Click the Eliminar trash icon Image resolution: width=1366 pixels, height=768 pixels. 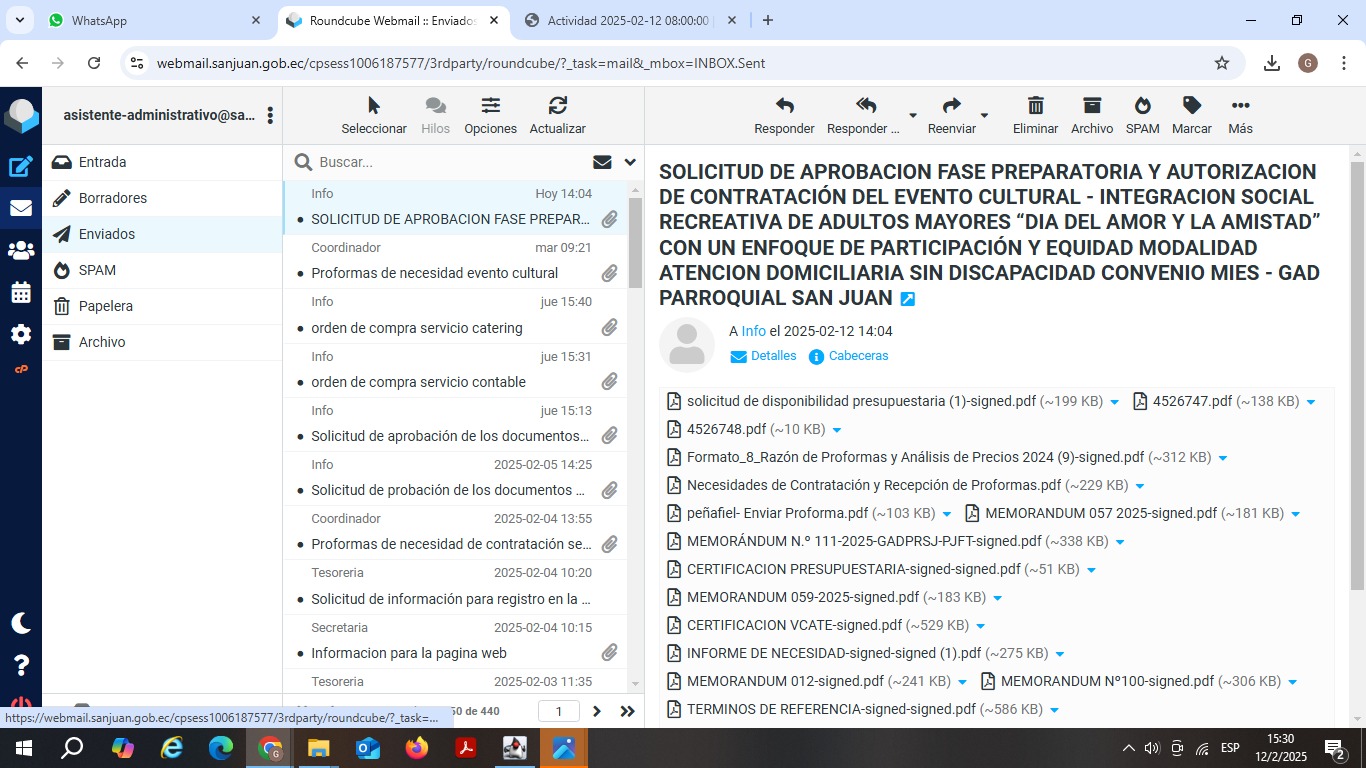click(x=1035, y=106)
